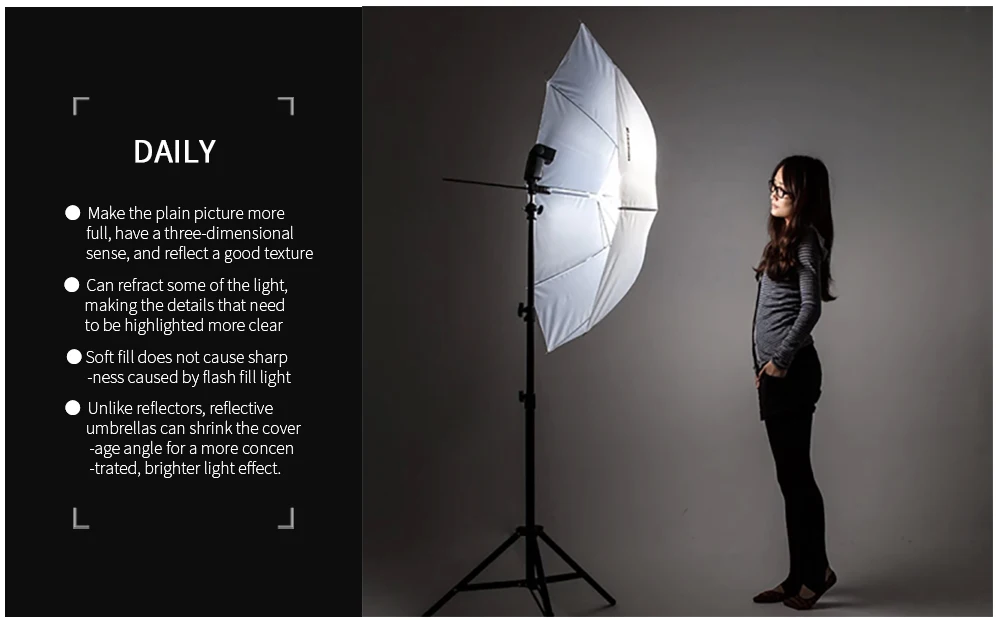Click the umbrella shaft extending left of flash
The width and height of the screenshot is (1000, 618).
[x=485, y=185]
